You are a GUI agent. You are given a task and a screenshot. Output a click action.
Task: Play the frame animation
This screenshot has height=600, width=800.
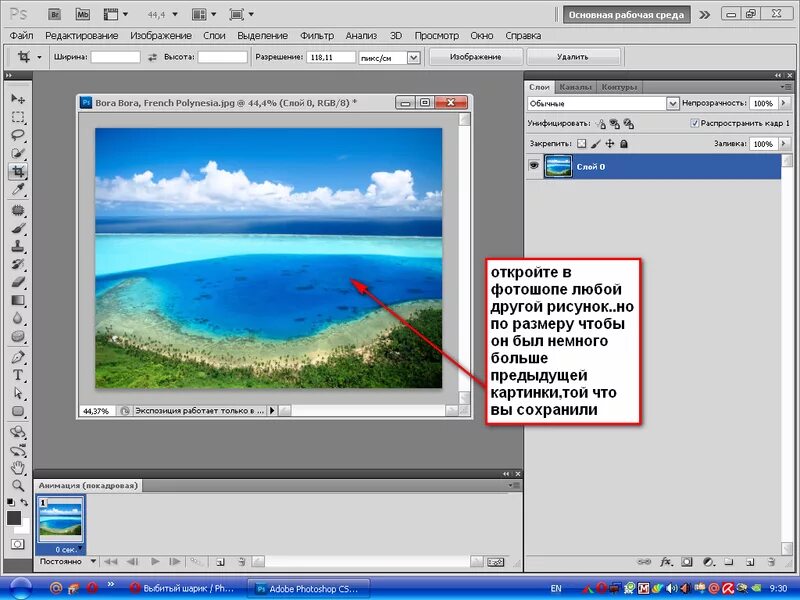click(155, 561)
